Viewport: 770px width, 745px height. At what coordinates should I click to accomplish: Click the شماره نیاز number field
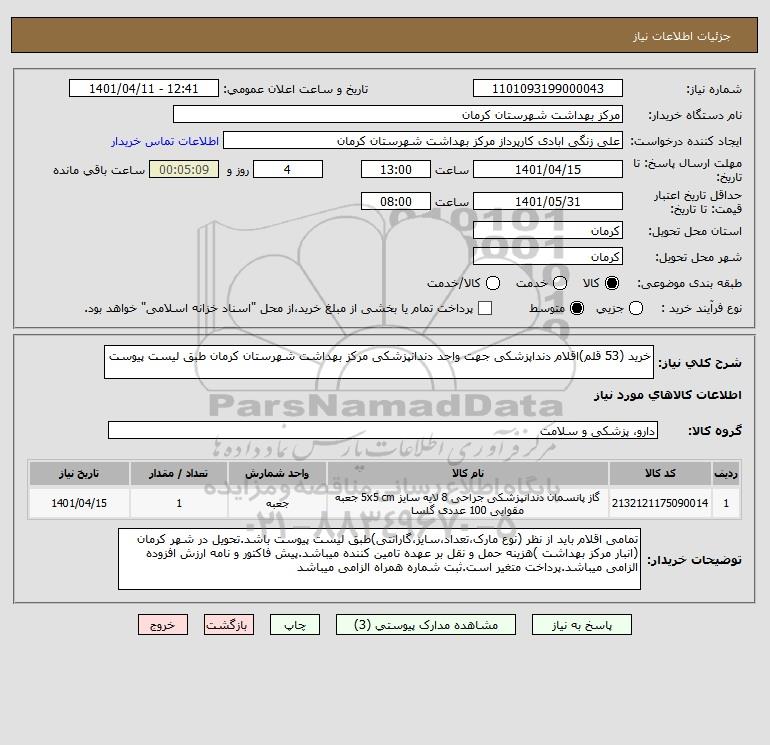548,88
